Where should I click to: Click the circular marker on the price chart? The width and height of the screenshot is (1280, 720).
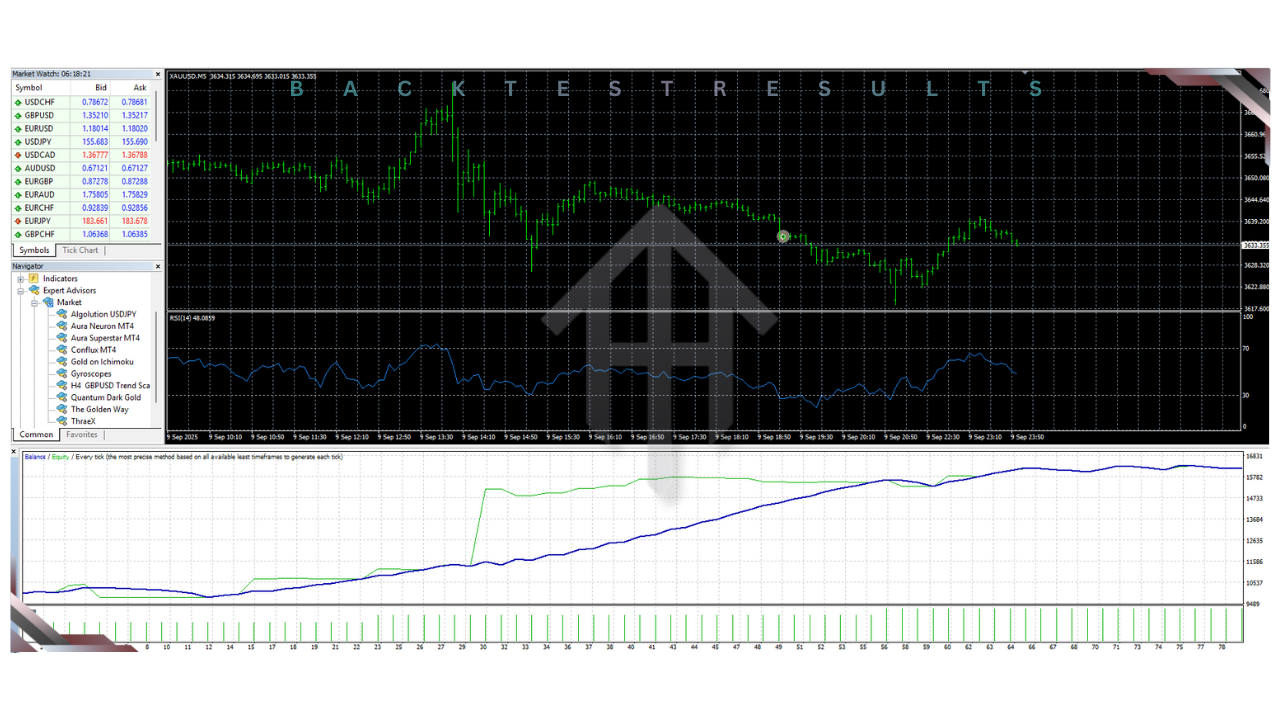click(783, 236)
